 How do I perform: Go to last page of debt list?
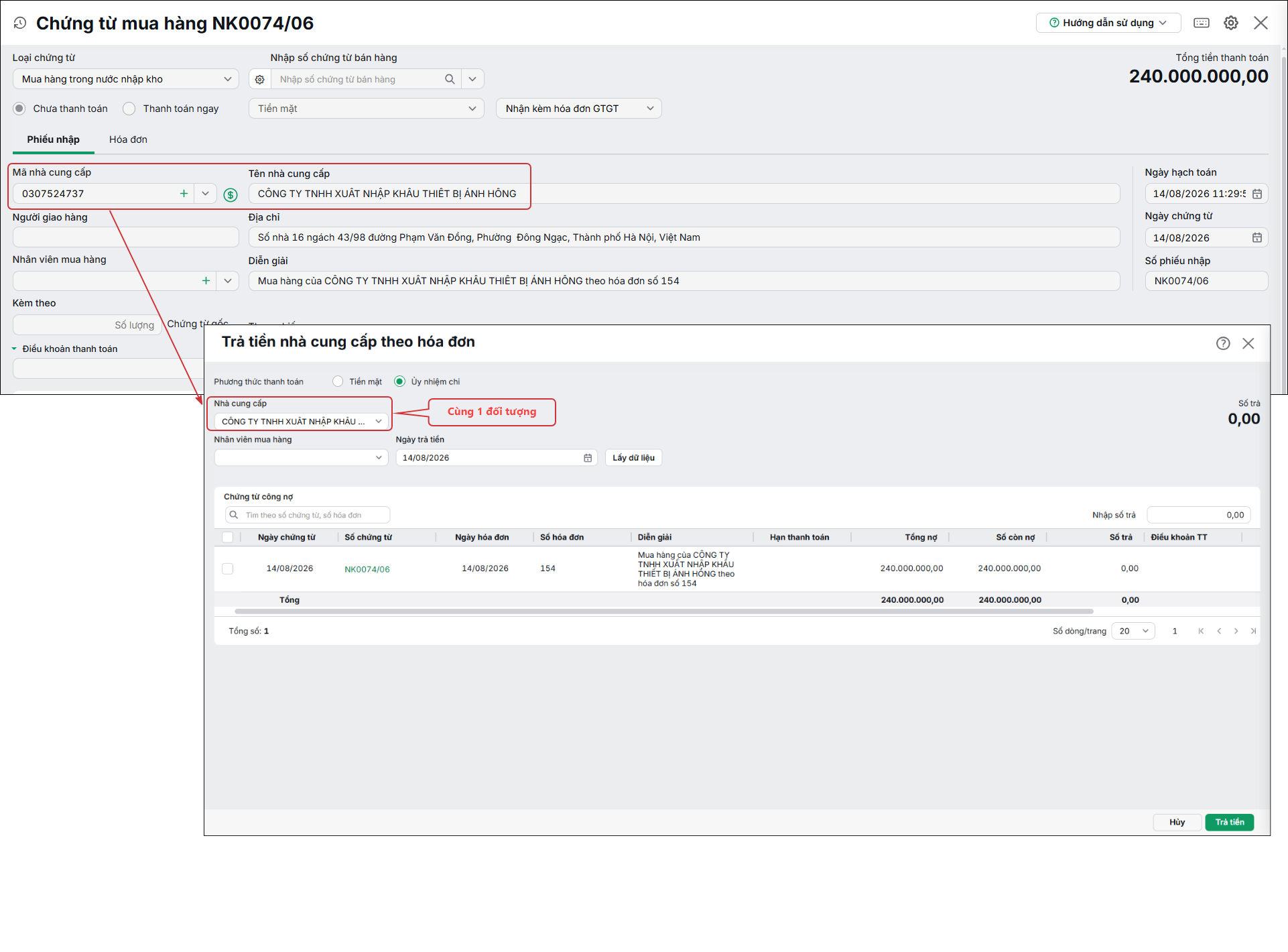[1253, 631]
